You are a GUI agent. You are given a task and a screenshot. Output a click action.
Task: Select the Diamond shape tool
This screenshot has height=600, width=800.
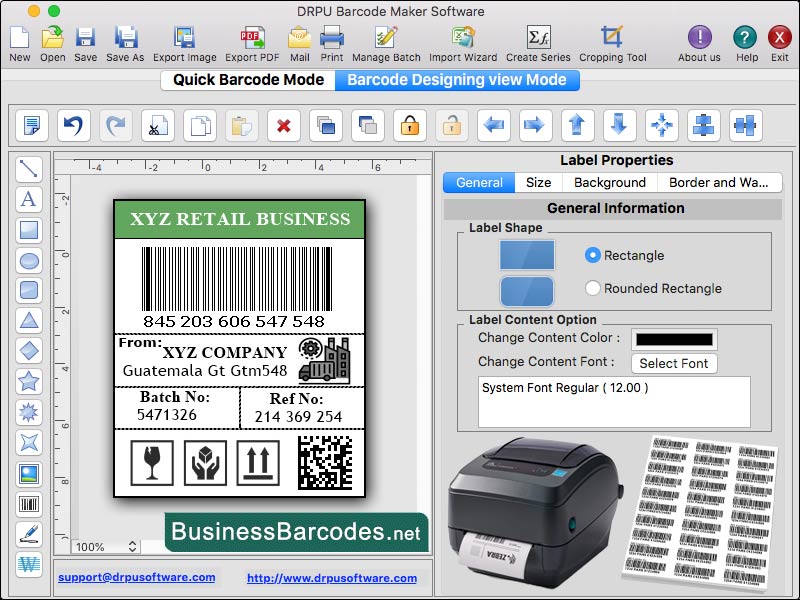pyautogui.click(x=29, y=351)
